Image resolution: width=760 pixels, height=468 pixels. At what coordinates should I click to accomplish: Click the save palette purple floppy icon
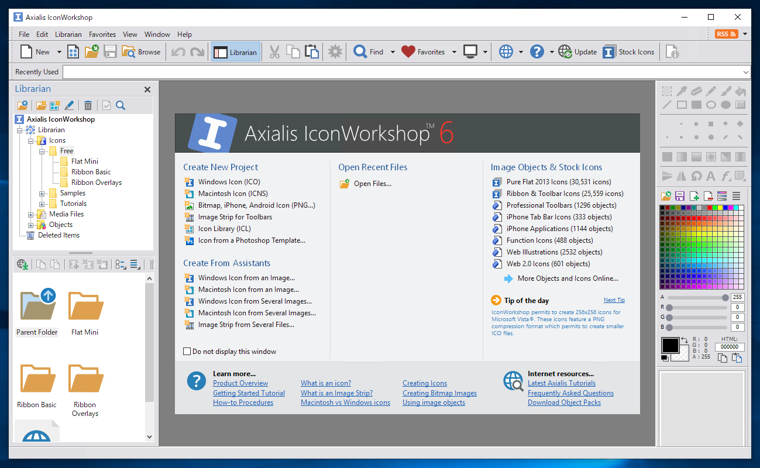click(x=680, y=196)
